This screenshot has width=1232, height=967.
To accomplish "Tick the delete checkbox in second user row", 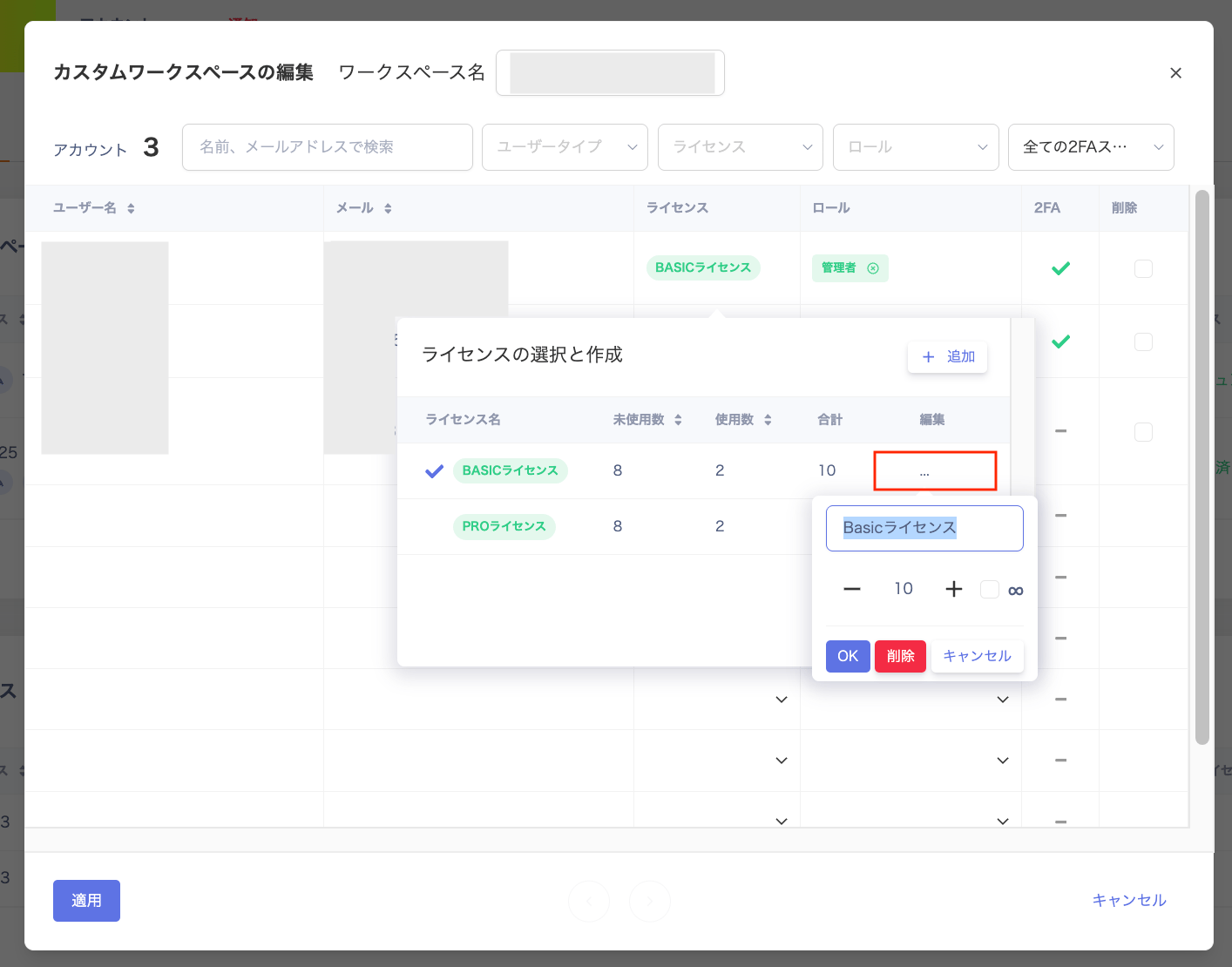I will [1143, 341].
